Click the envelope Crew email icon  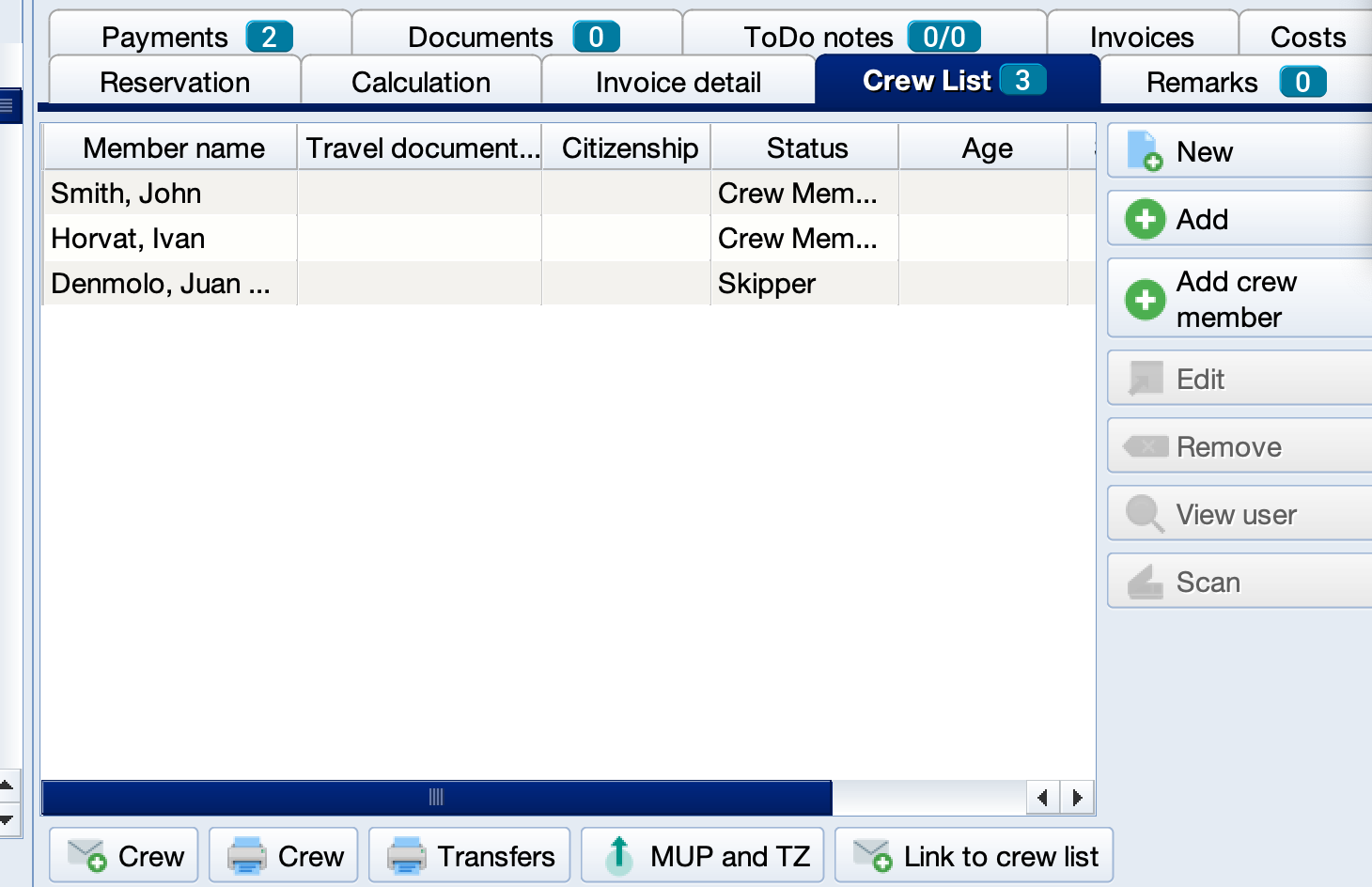[87, 856]
